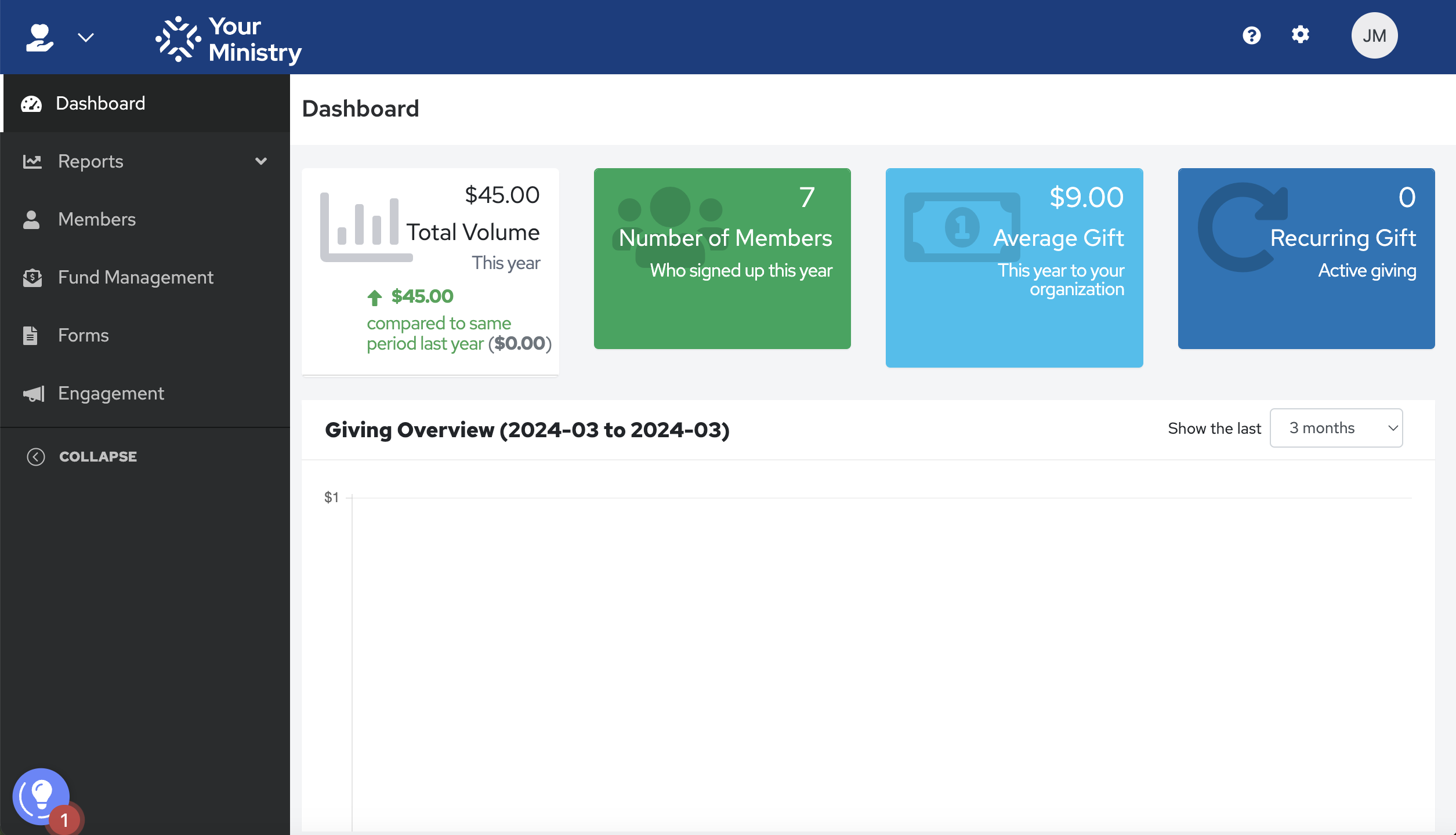Click the Number of Members card
Viewport: 1456px width, 835px height.
point(722,259)
